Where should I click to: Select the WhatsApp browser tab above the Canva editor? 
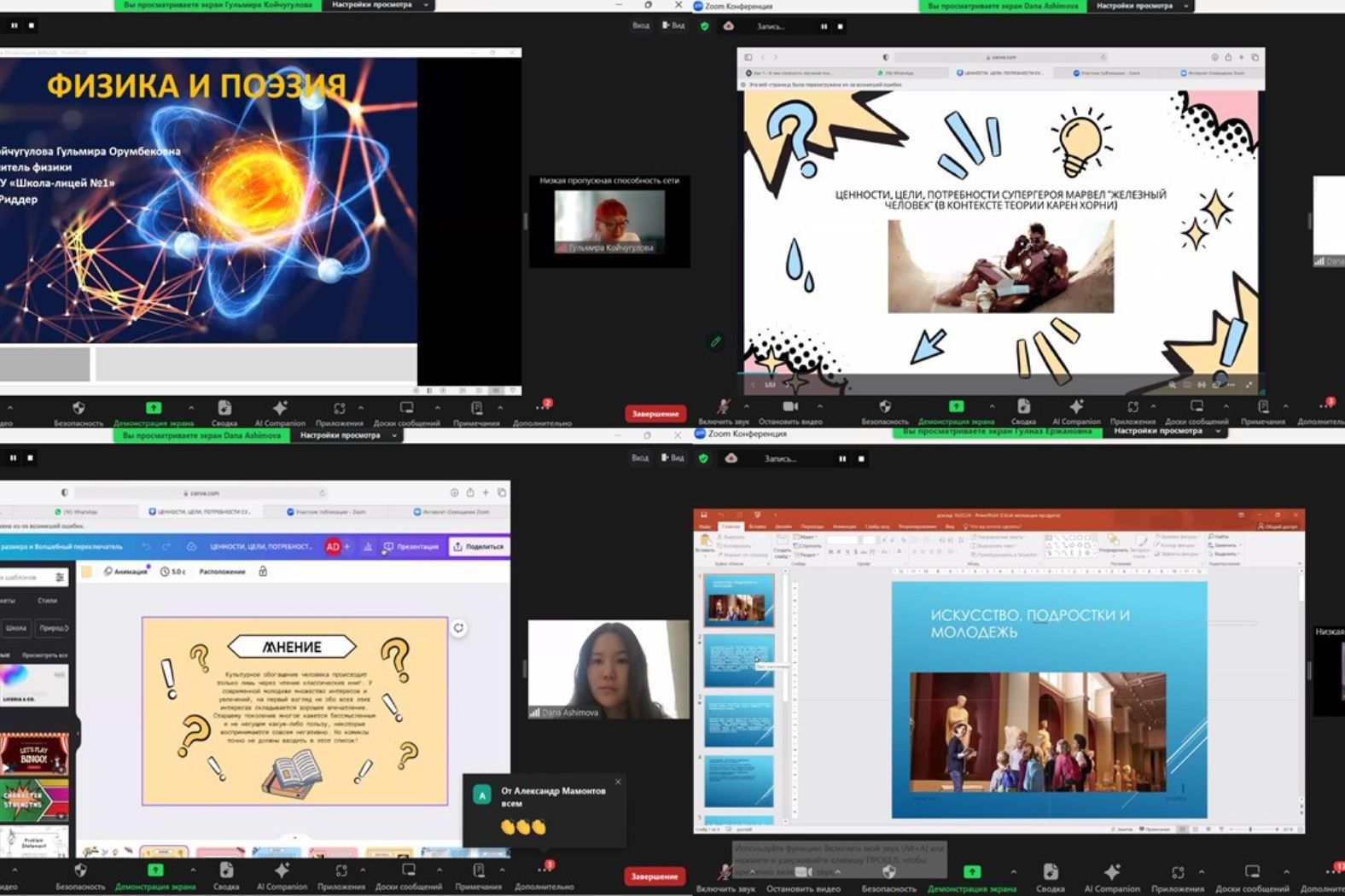[79, 512]
